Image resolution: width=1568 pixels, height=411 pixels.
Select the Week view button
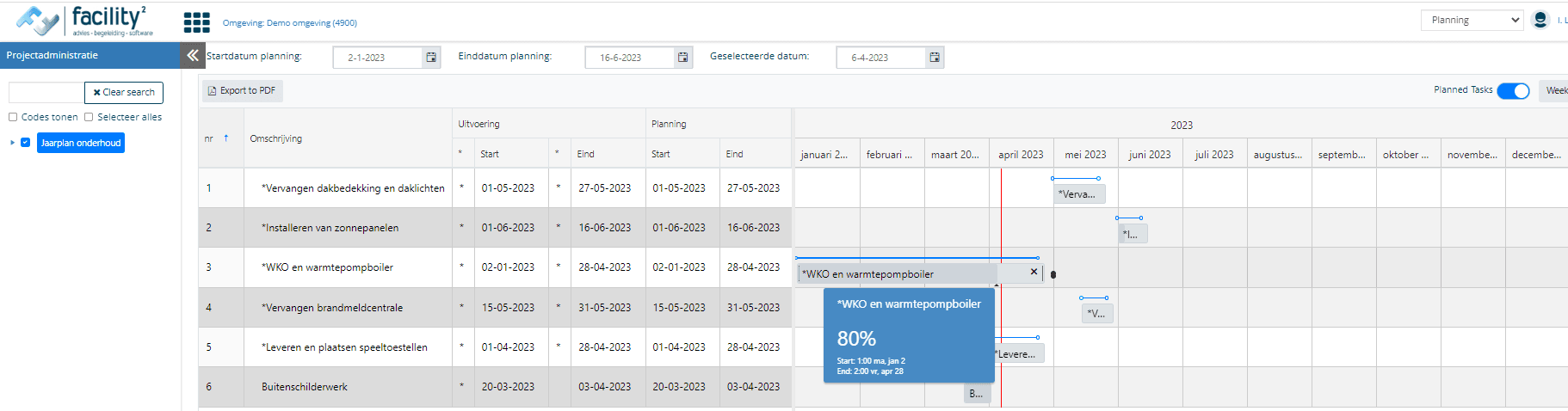click(x=1554, y=90)
